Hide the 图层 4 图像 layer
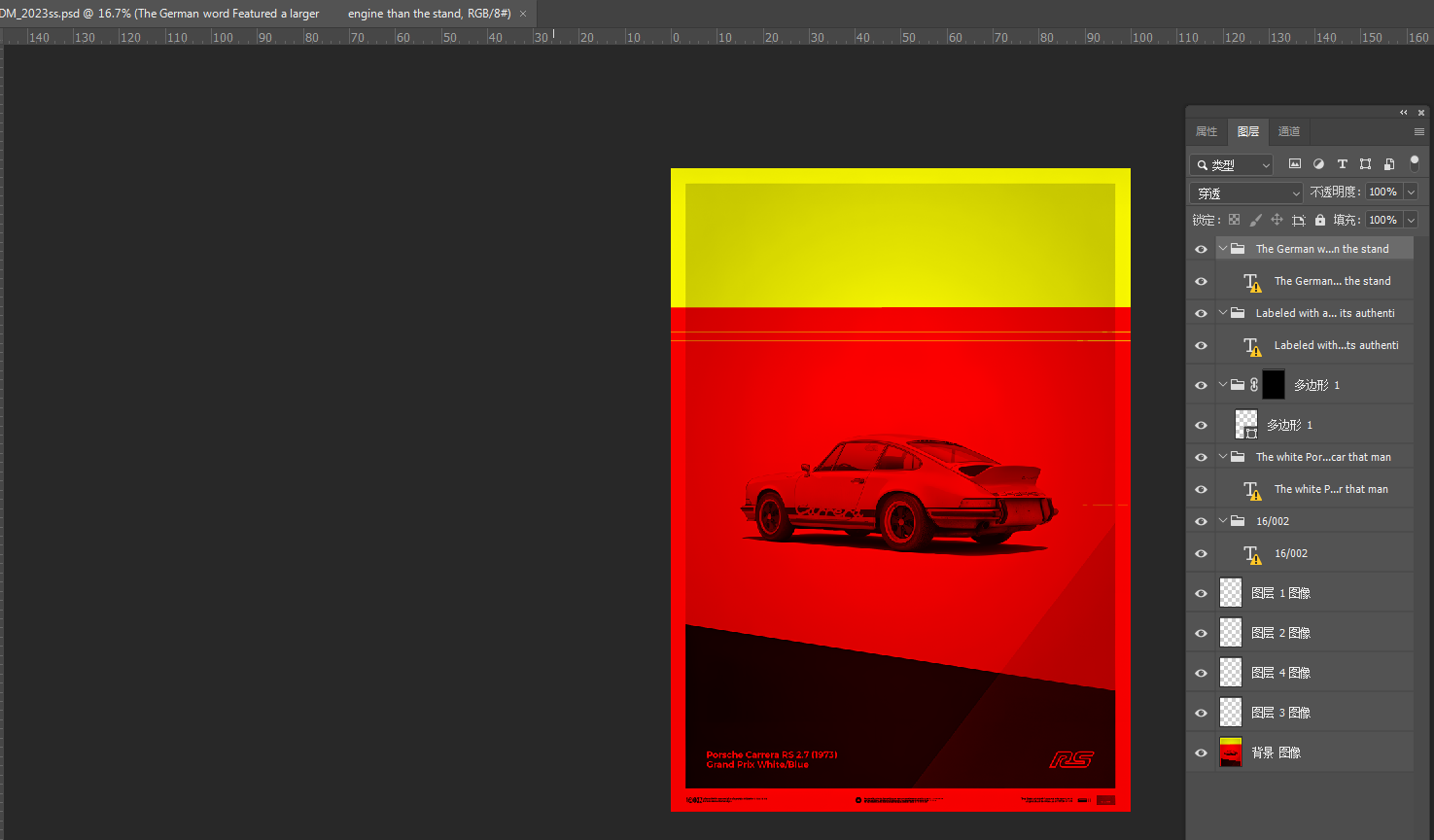1434x840 pixels. pyautogui.click(x=1201, y=673)
